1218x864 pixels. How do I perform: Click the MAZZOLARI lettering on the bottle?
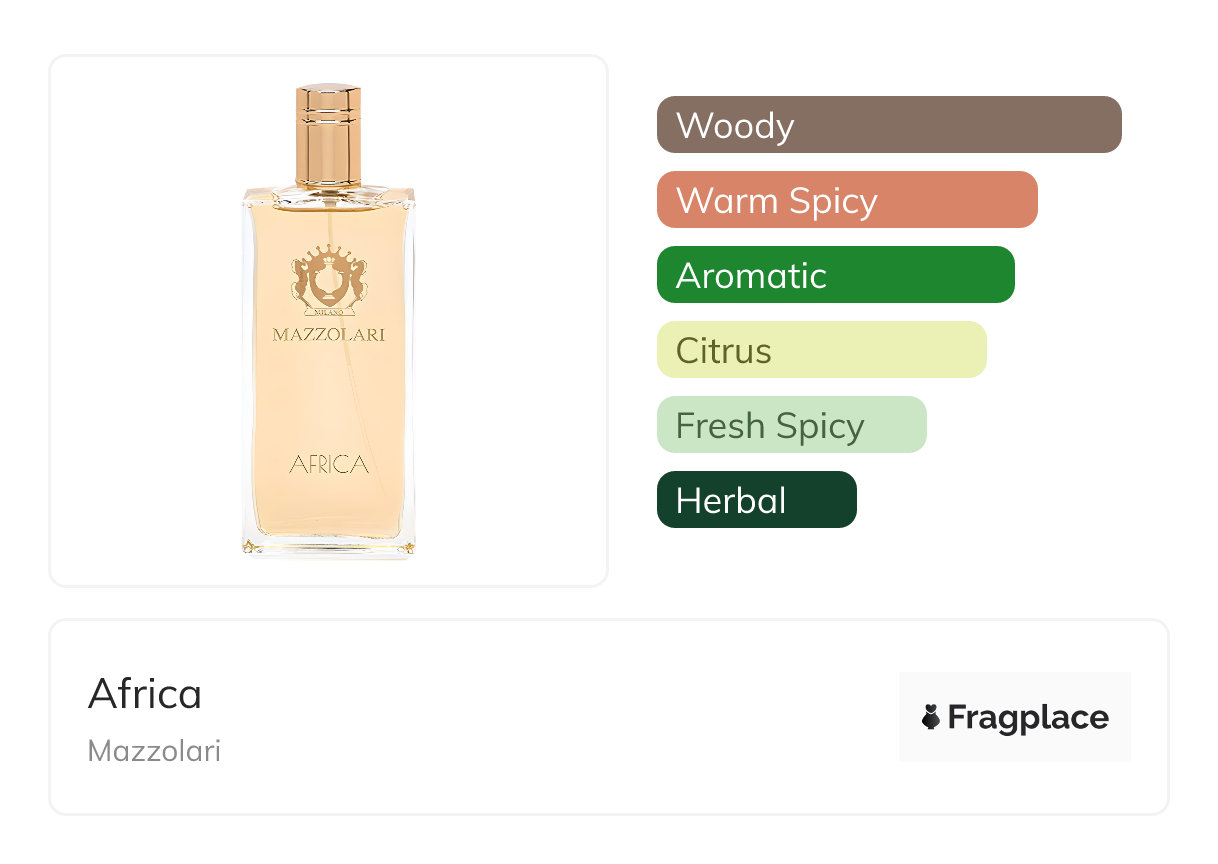pos(328,335)
